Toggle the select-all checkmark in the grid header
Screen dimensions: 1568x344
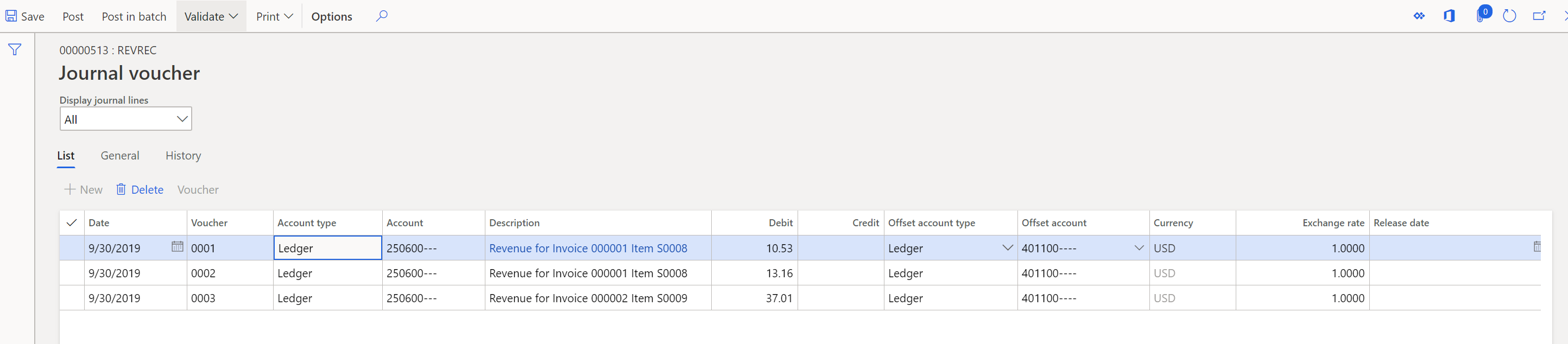click(71, 223)
